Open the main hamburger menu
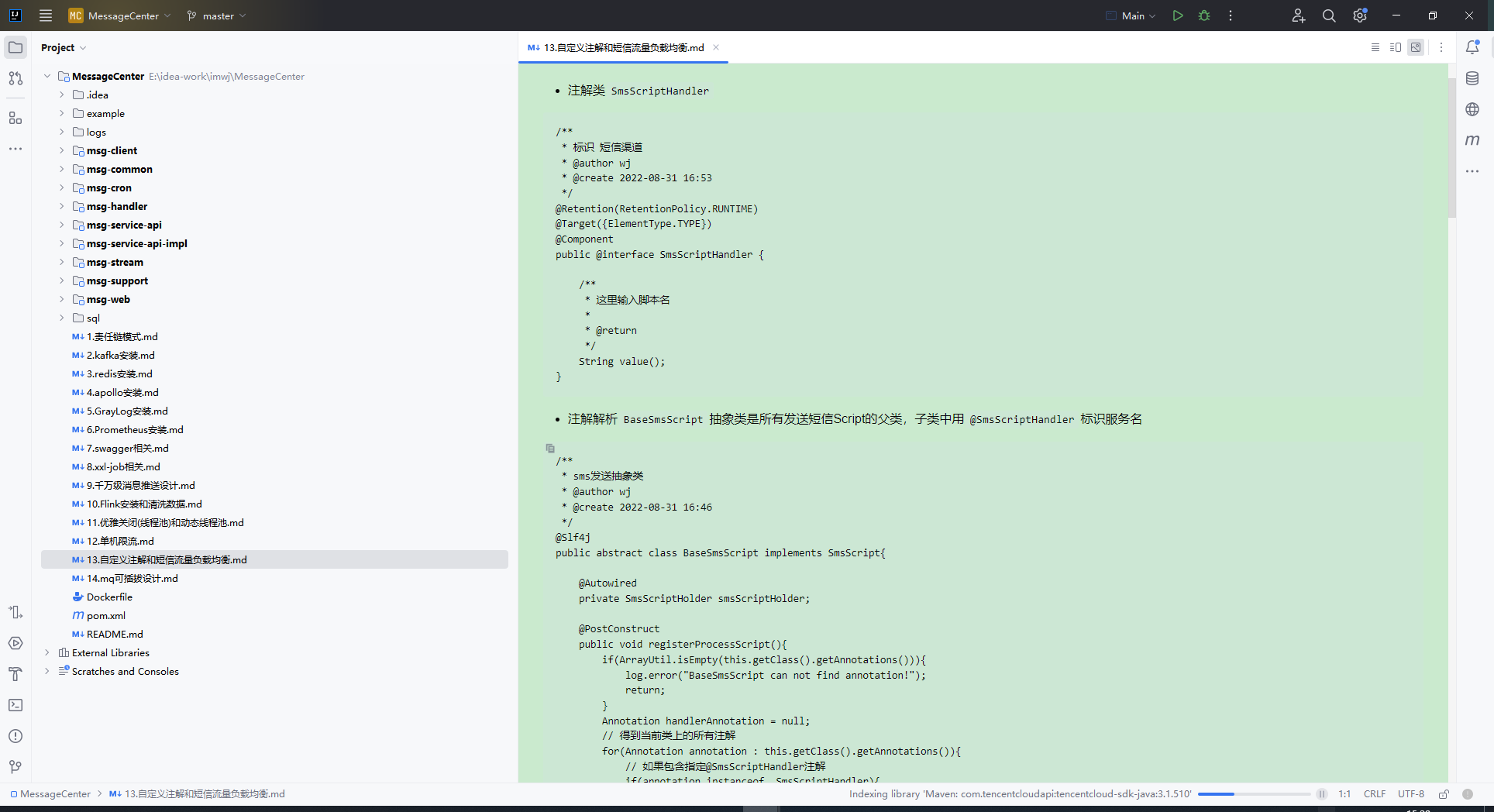 coord(46,15)
